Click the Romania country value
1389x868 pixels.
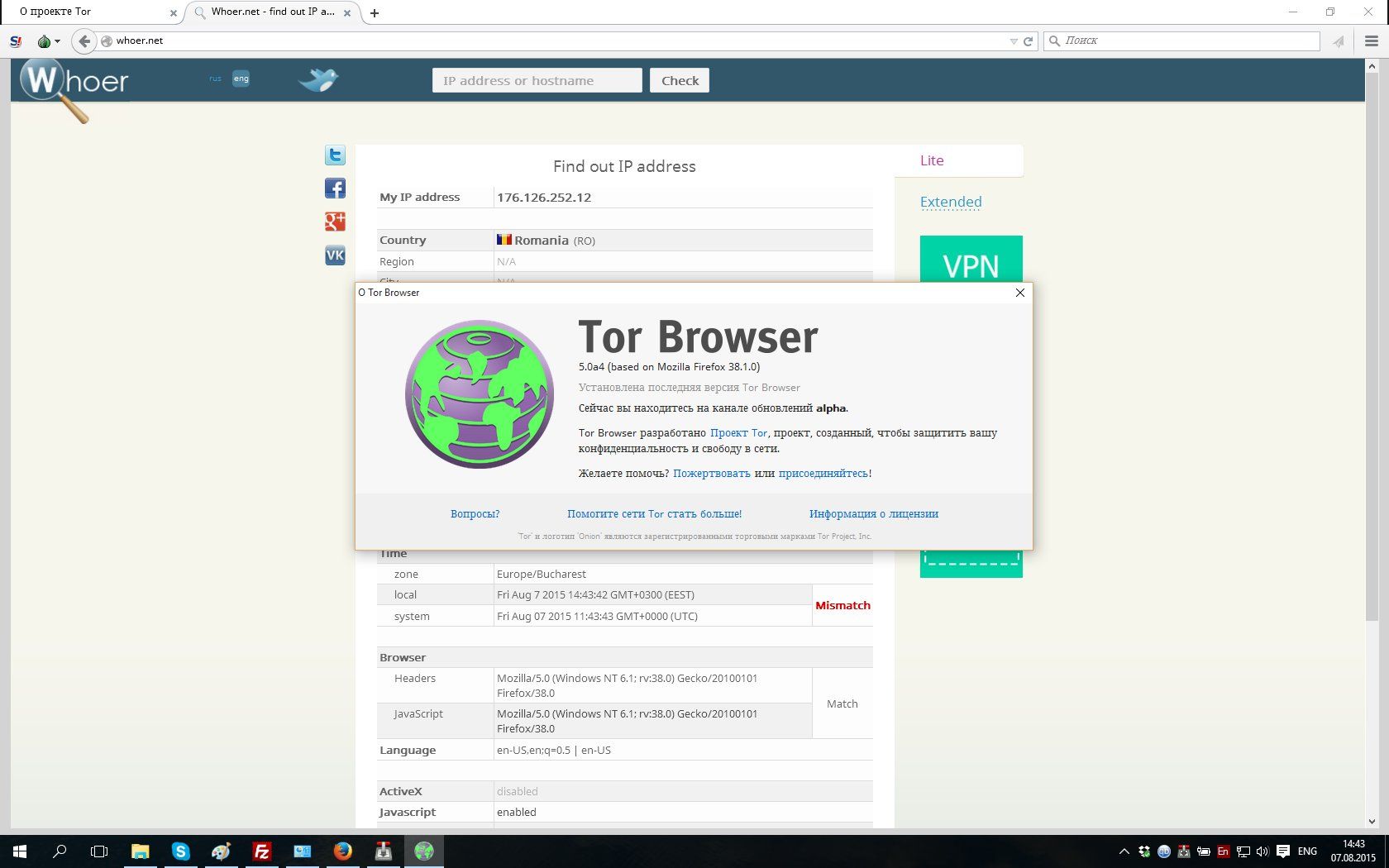point(546,241)
